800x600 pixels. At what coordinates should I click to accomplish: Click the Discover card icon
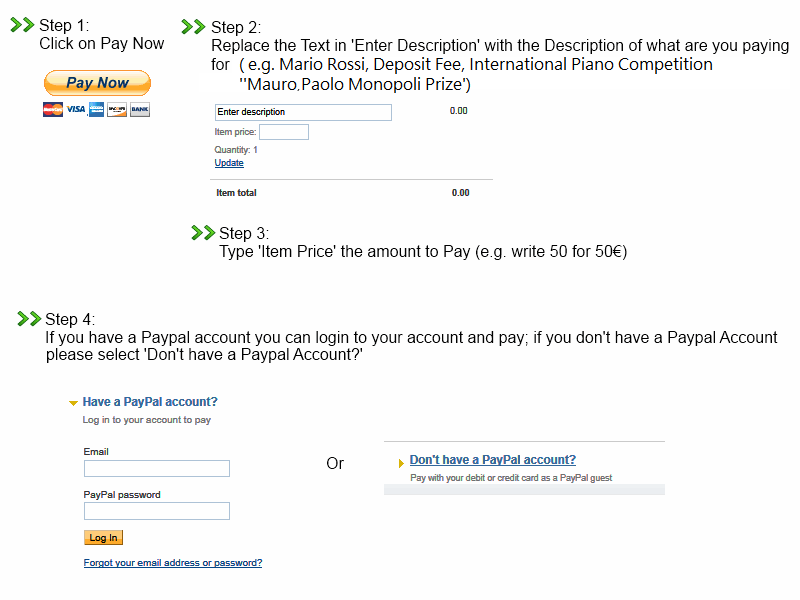click(117, 110)
